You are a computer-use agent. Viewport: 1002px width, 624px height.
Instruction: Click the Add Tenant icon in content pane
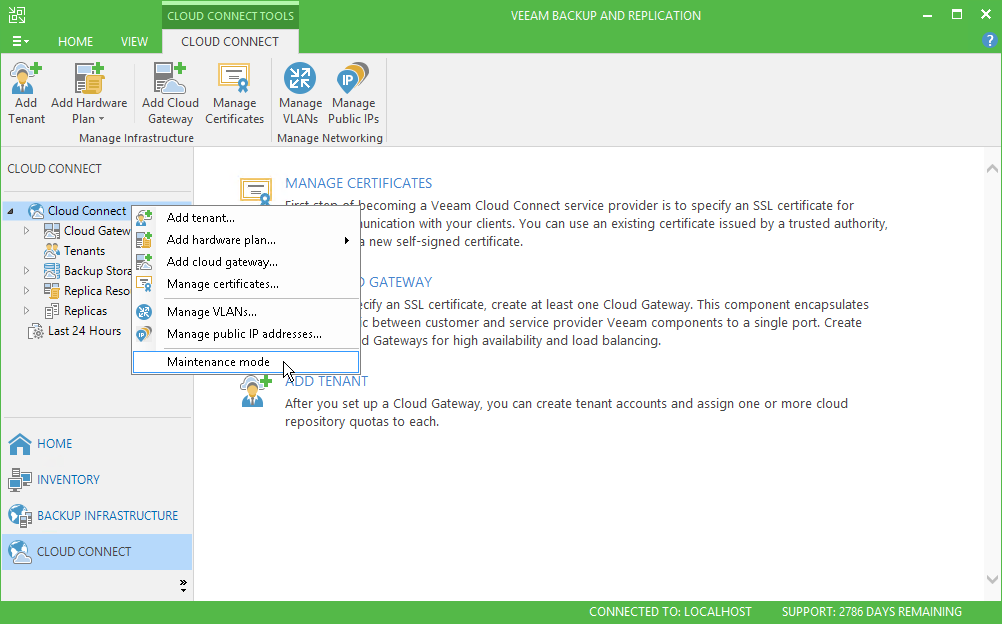(256, 391)
